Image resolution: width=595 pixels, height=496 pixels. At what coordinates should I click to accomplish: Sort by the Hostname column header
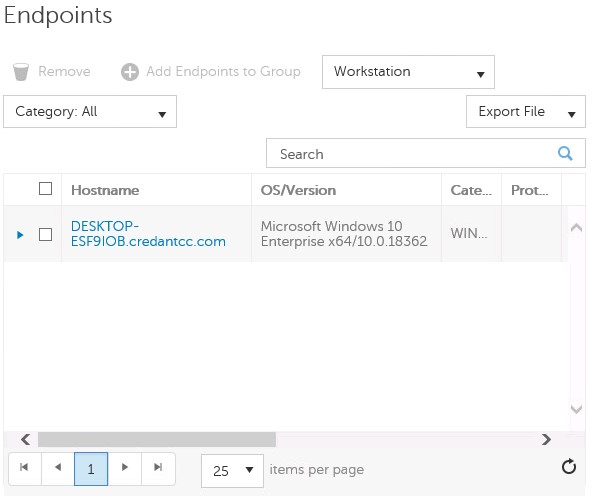point(105,190)
